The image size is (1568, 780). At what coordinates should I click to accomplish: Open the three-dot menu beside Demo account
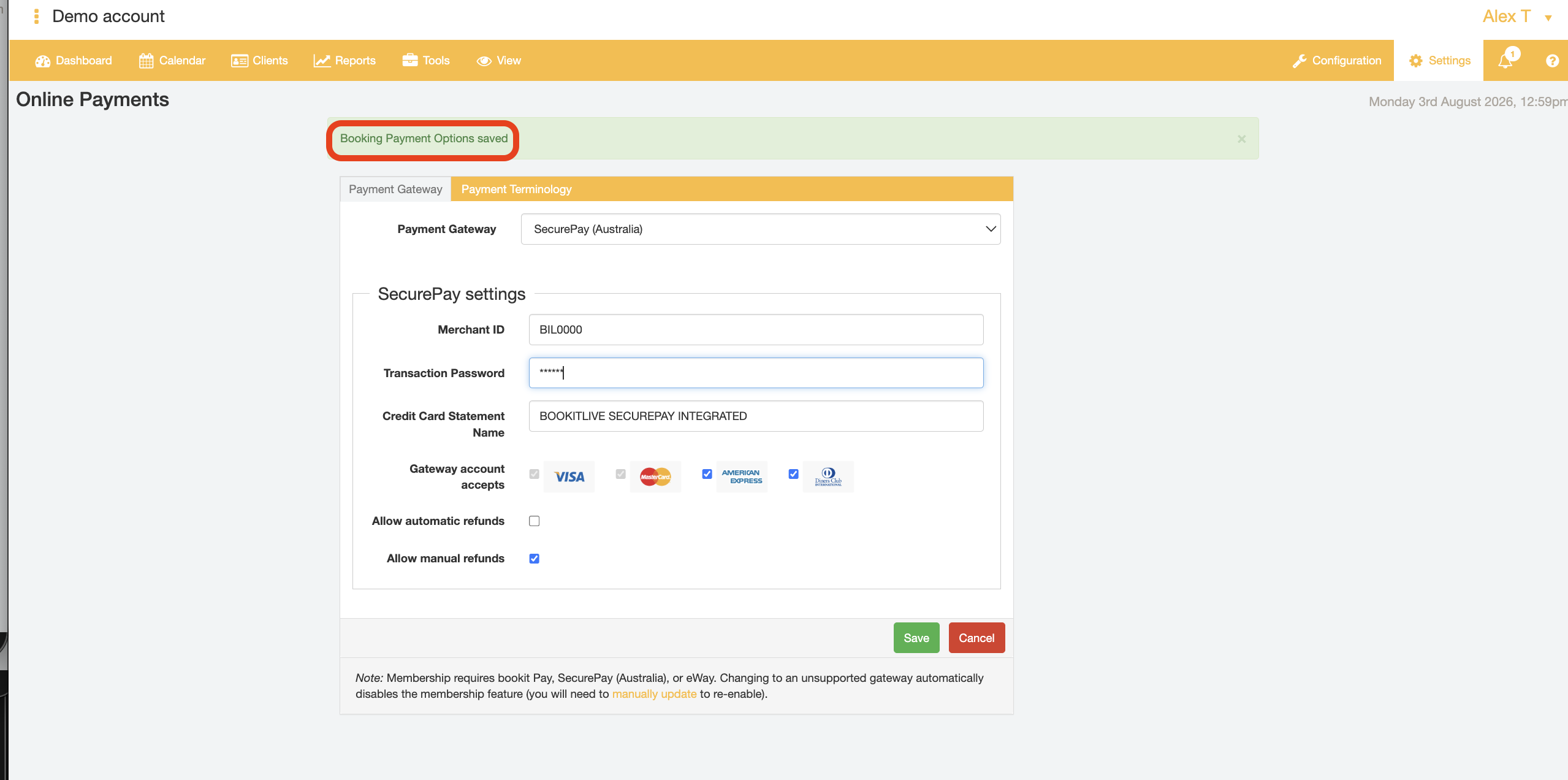[x=36, y=17]
